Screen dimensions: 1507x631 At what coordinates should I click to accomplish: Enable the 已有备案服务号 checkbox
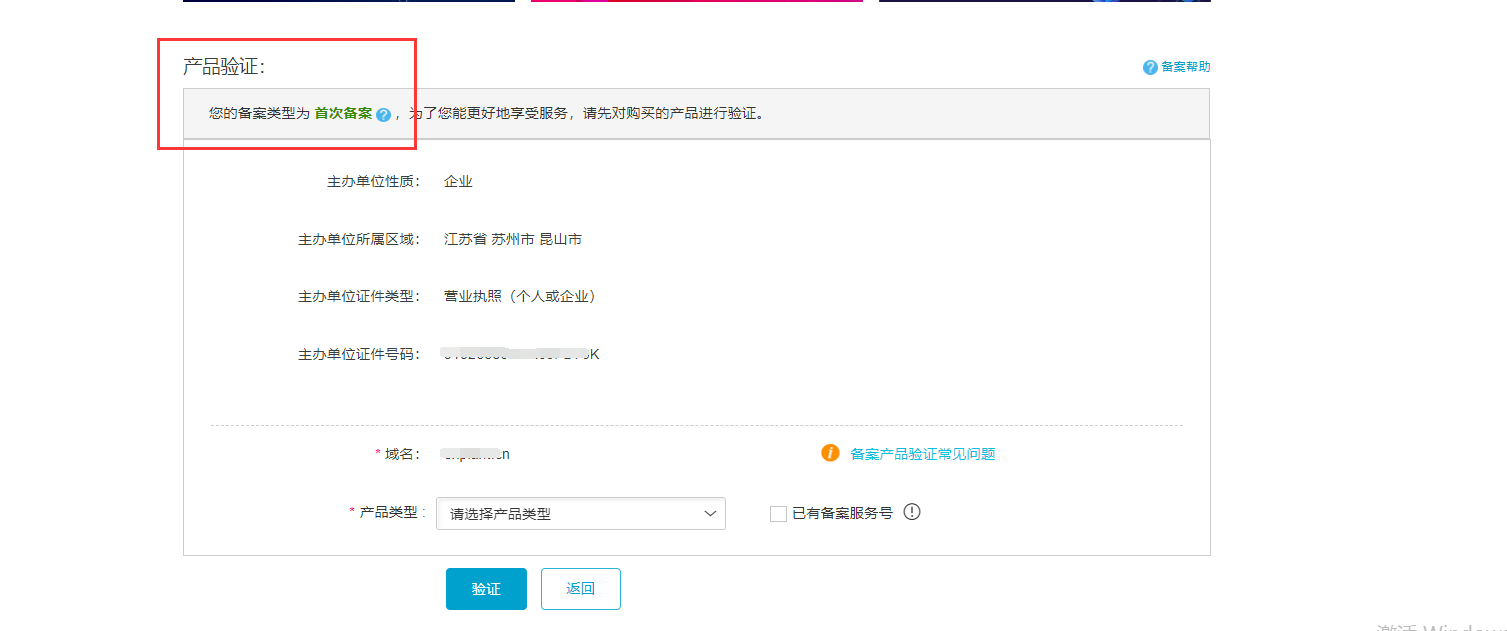click(x=778, y=514)
